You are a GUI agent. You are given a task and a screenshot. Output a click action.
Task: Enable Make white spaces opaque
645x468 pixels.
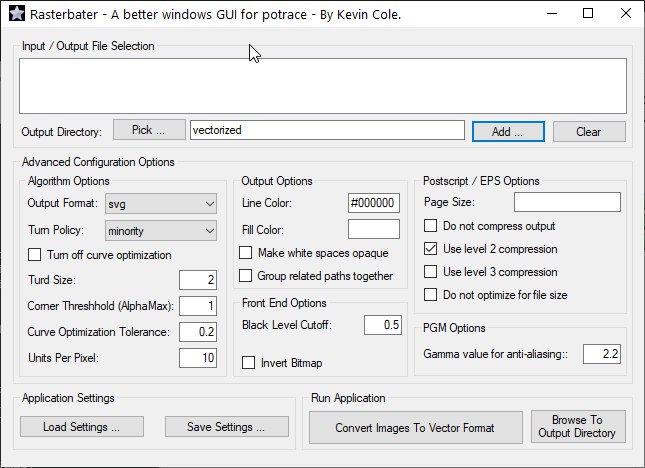(x=246, y=253)
